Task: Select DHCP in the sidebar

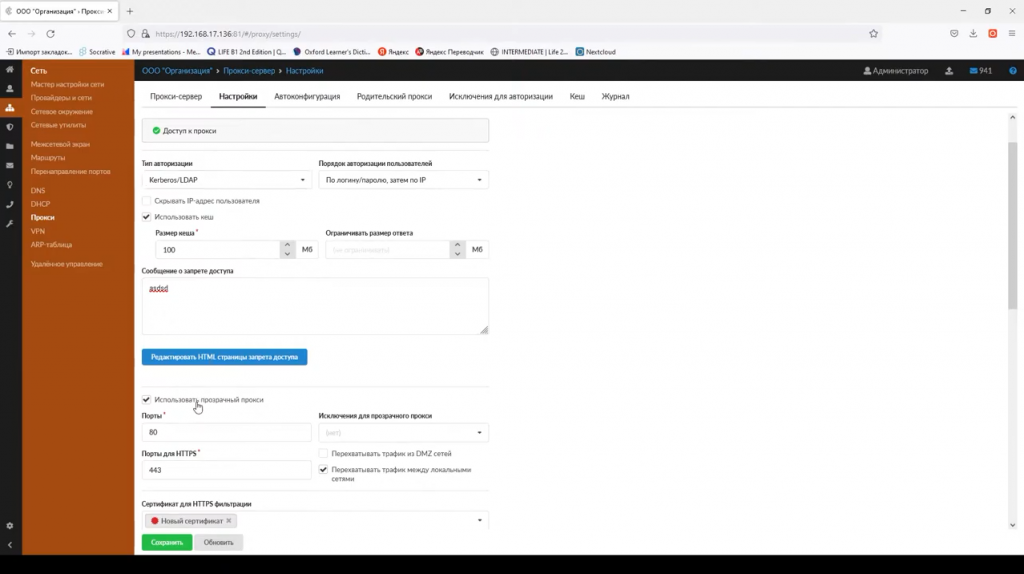Action: (x=40, y=204)
